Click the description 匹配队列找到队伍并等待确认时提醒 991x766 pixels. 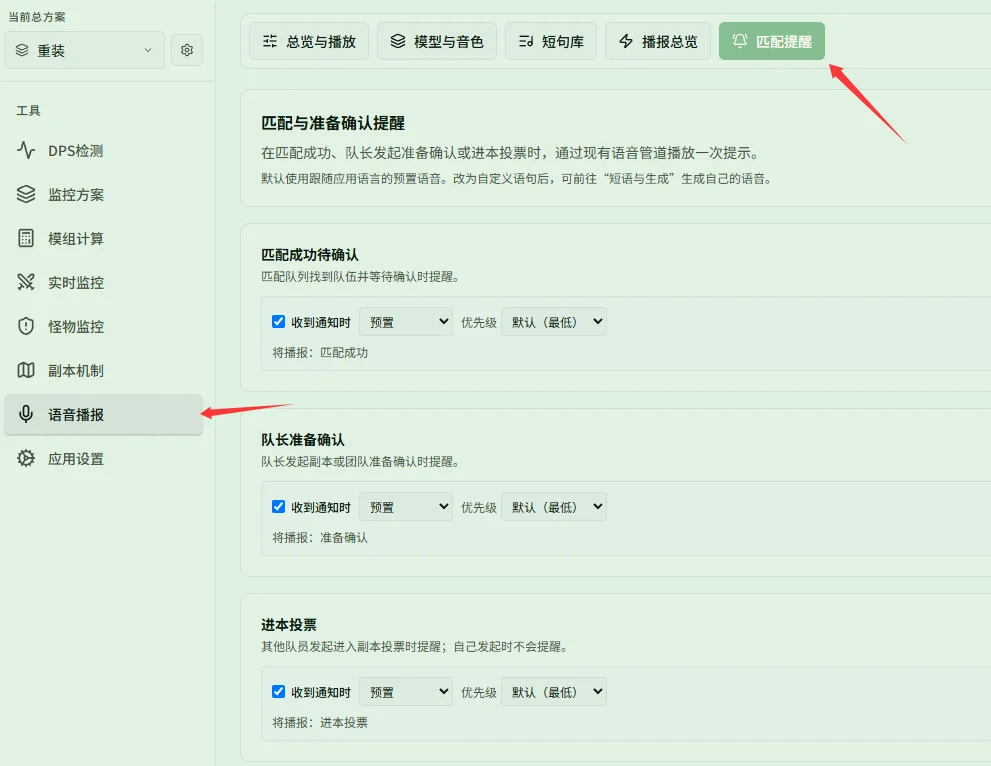(360, 277)
